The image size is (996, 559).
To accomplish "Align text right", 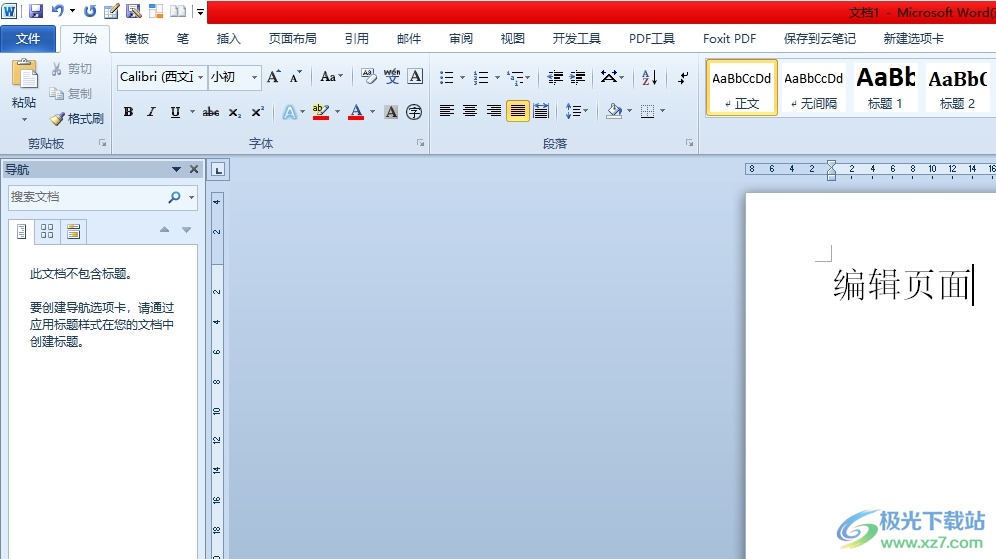I will click(x=494, y=111).
